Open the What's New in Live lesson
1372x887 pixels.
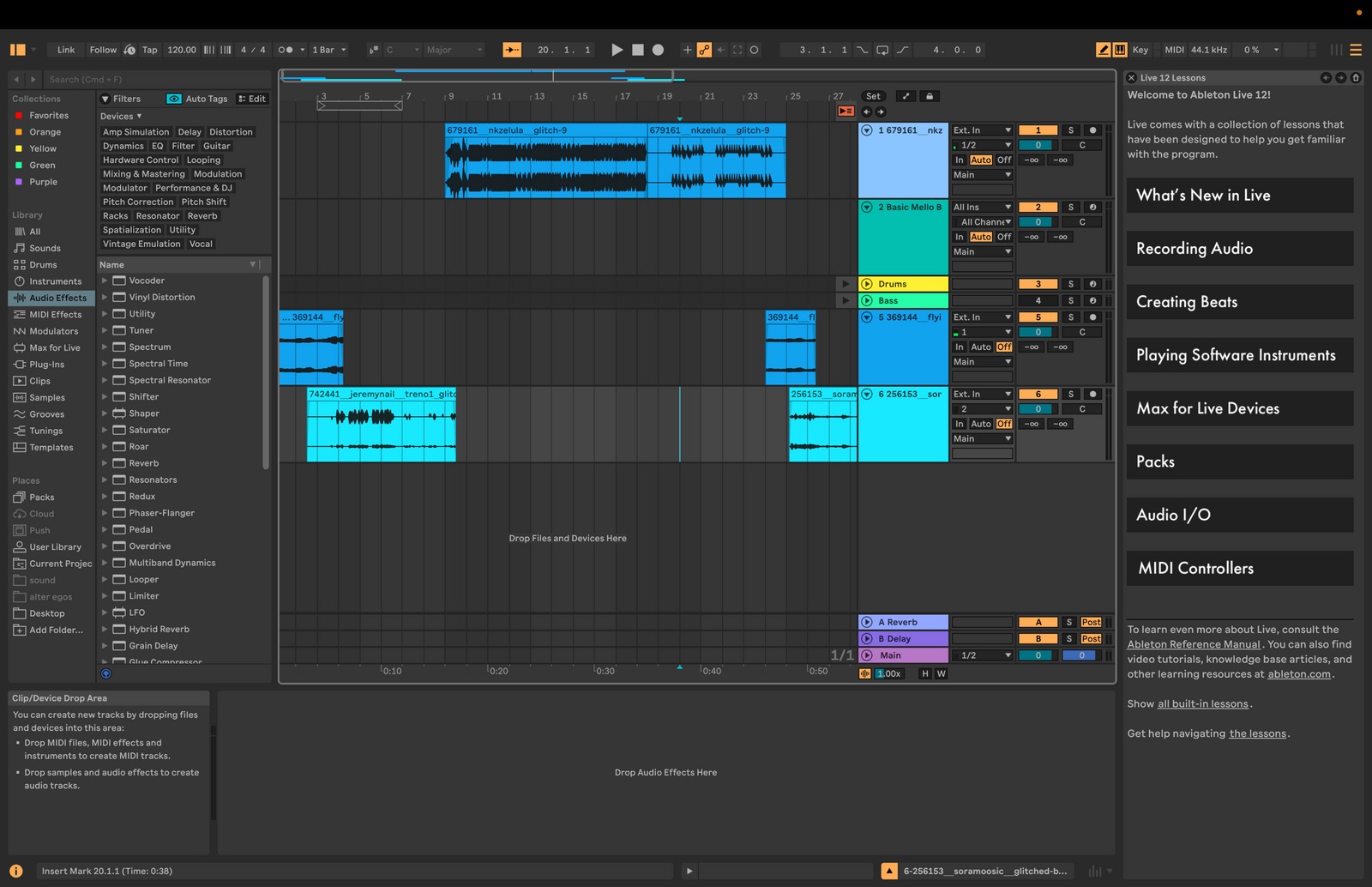tap(1240, 196)
